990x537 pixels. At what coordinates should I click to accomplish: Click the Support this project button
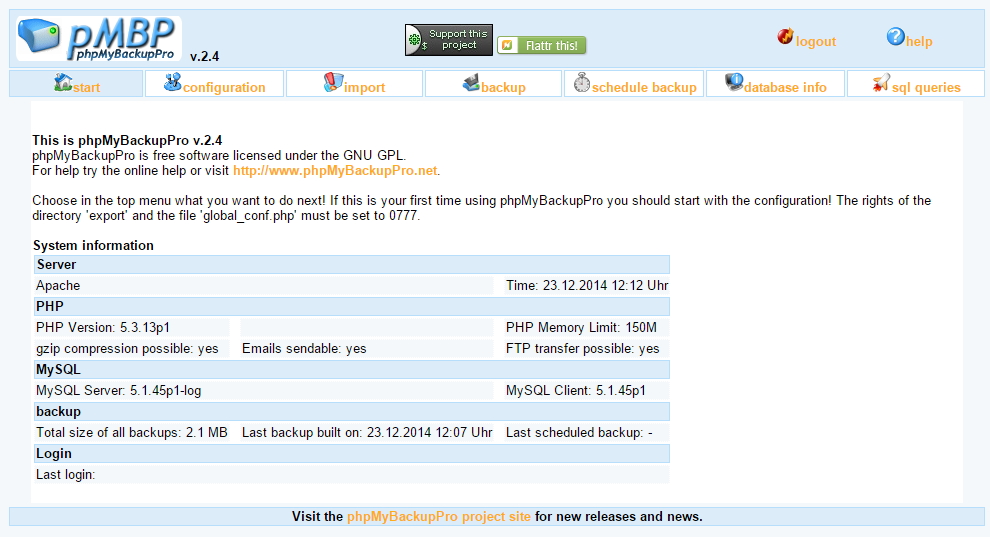click(x=449, y=40)
